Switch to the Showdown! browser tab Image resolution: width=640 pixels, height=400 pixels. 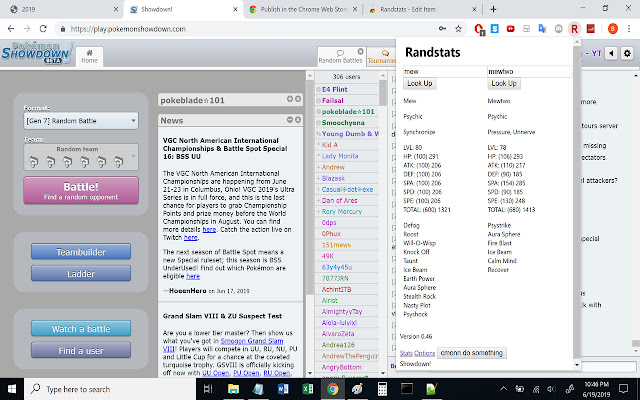click(x=184, y=9)
